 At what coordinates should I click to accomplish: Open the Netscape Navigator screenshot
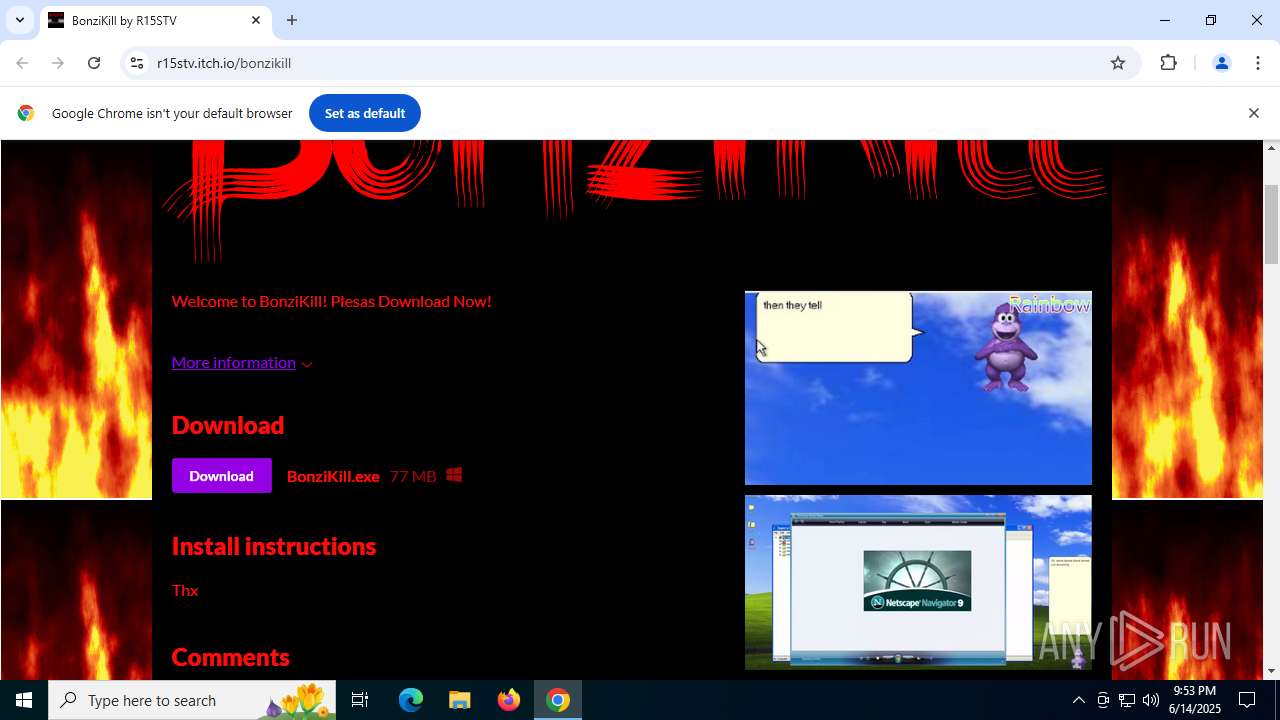[x=918, y=582]
